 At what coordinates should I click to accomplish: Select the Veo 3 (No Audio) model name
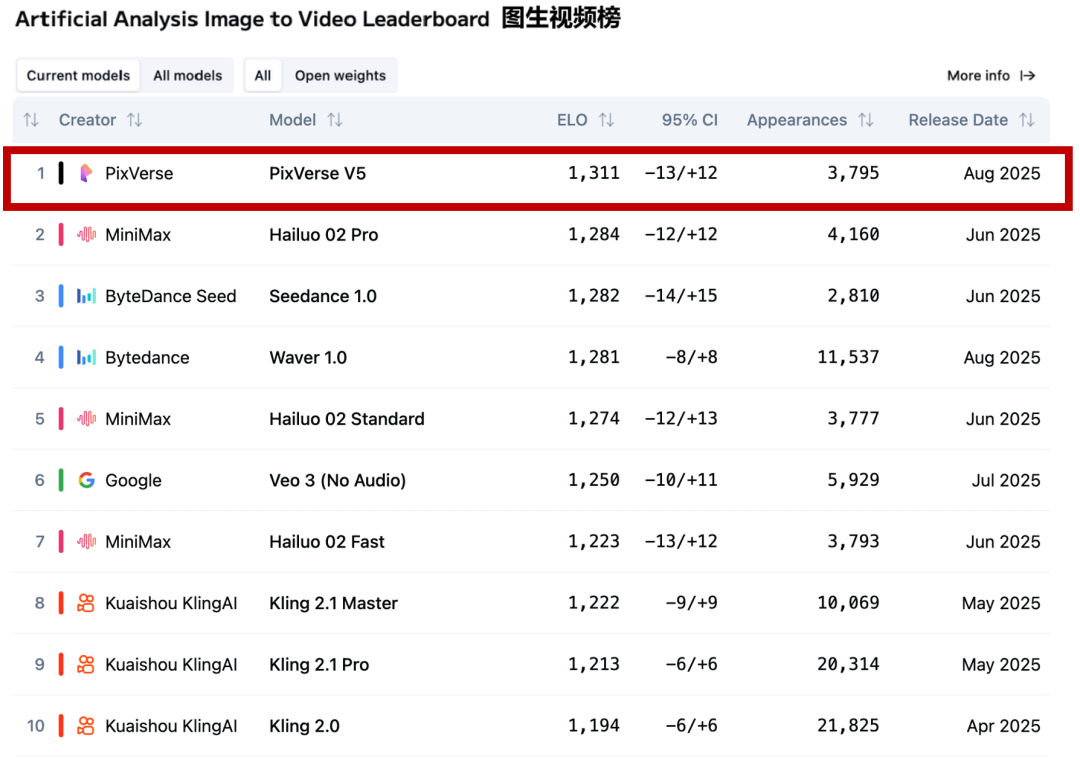pos(338,480)
